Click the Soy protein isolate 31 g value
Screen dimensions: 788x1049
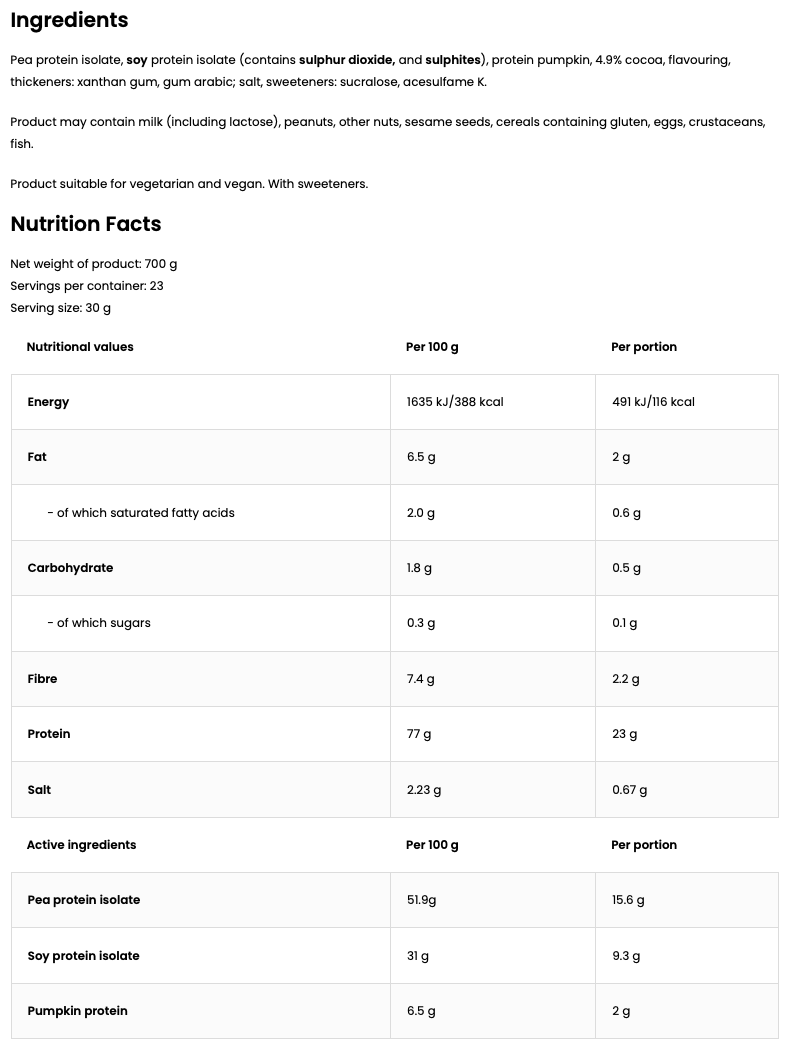(417, 956)
